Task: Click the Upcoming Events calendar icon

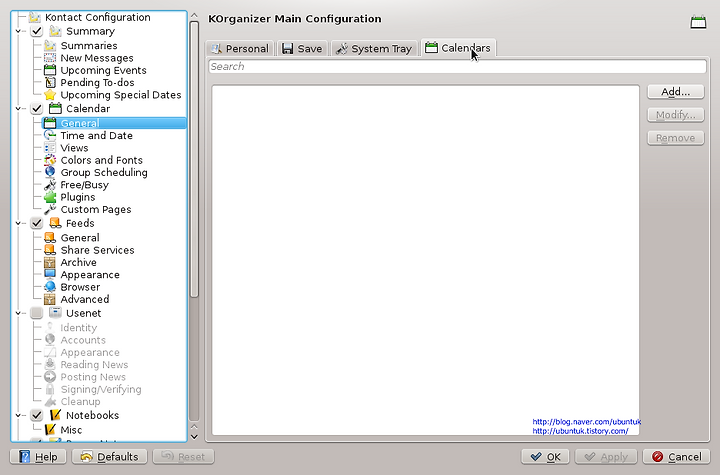Action: coord(50,70)
